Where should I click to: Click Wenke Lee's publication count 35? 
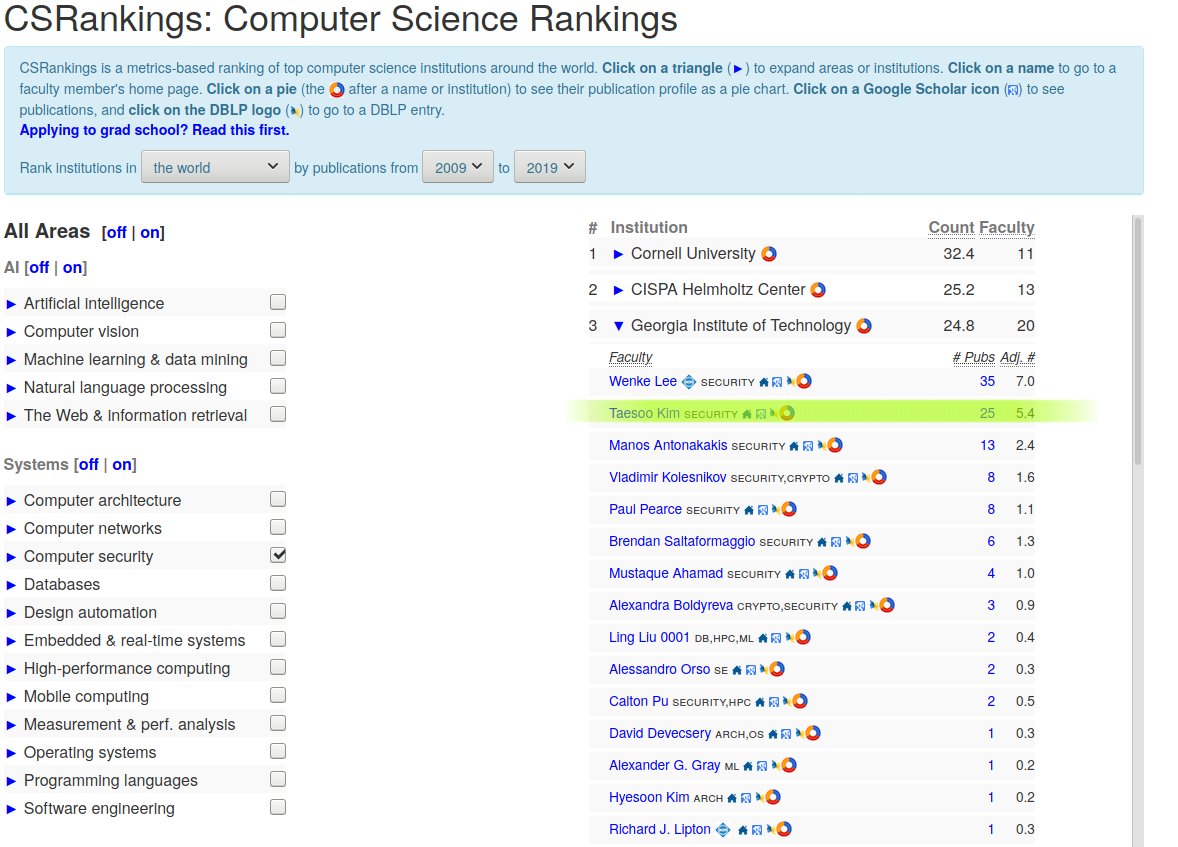click(x=987, y=381)
